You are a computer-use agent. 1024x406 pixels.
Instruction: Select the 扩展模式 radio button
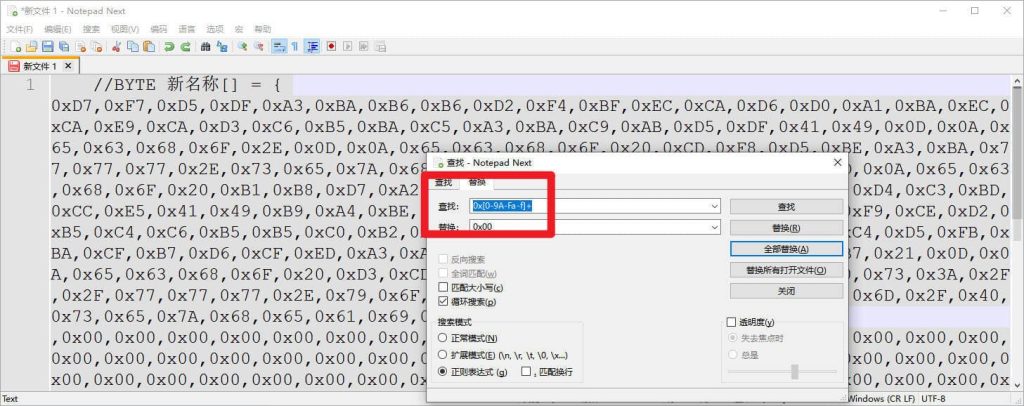coord(443,355)
